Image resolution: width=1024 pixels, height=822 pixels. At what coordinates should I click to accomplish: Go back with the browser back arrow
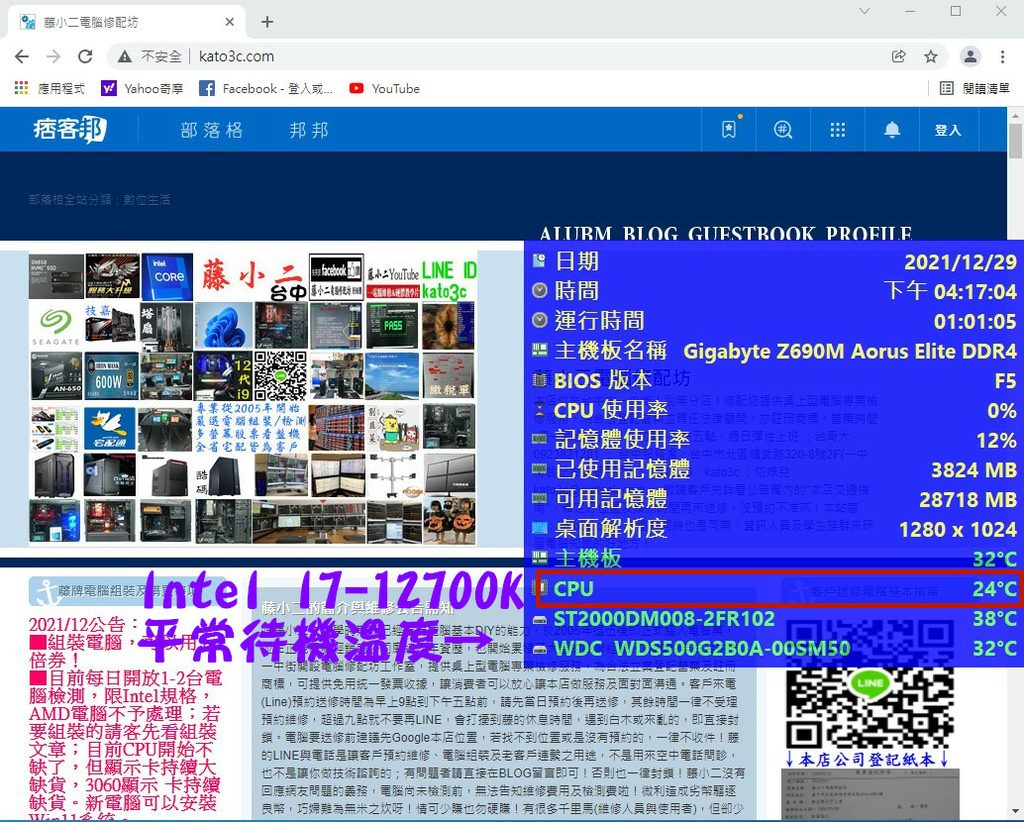pyautogui.click(x=22, y=57)
